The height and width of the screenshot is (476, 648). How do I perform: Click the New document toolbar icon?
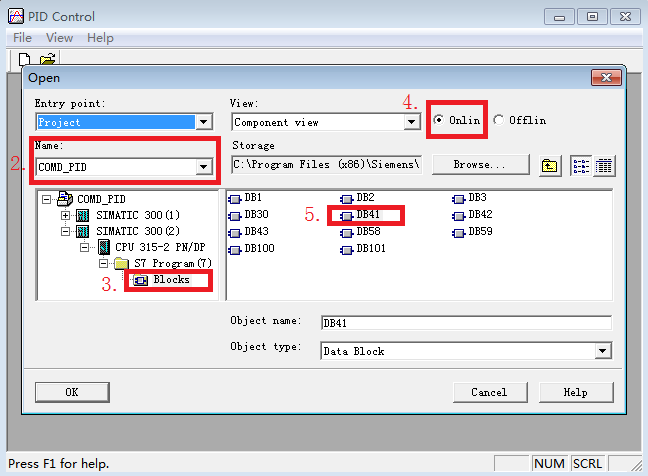tap(24, 59)
